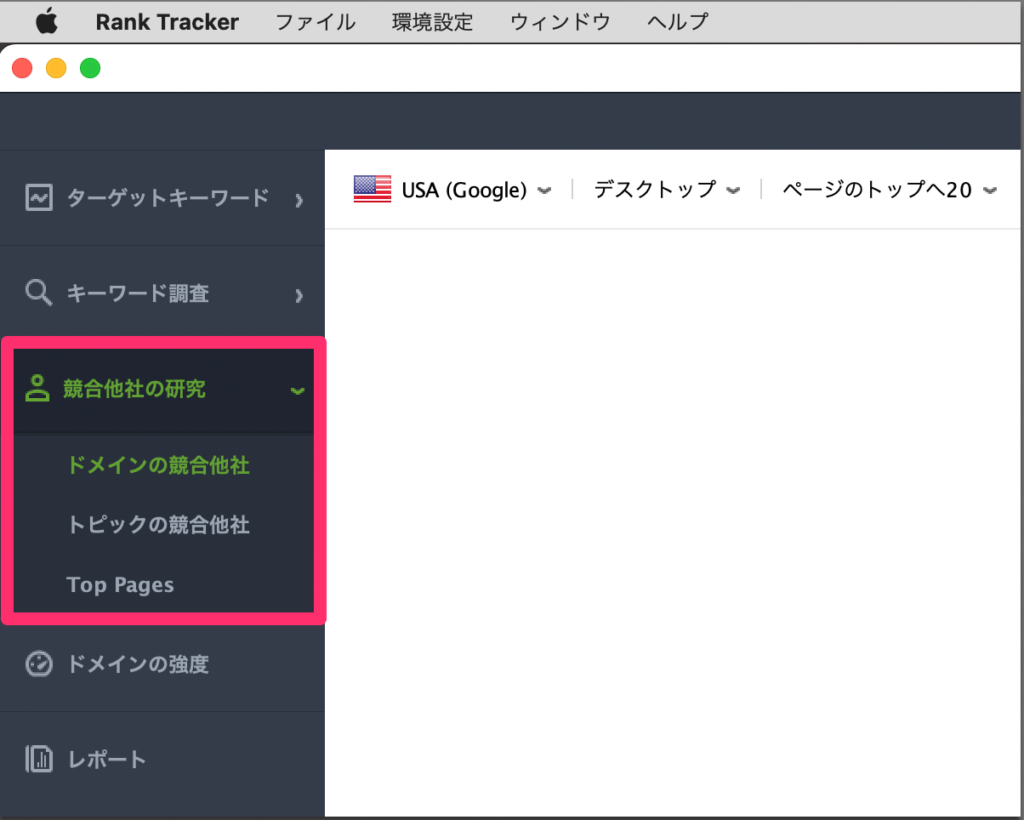Open the キーワード調査 sidebar section

(163, 294)
